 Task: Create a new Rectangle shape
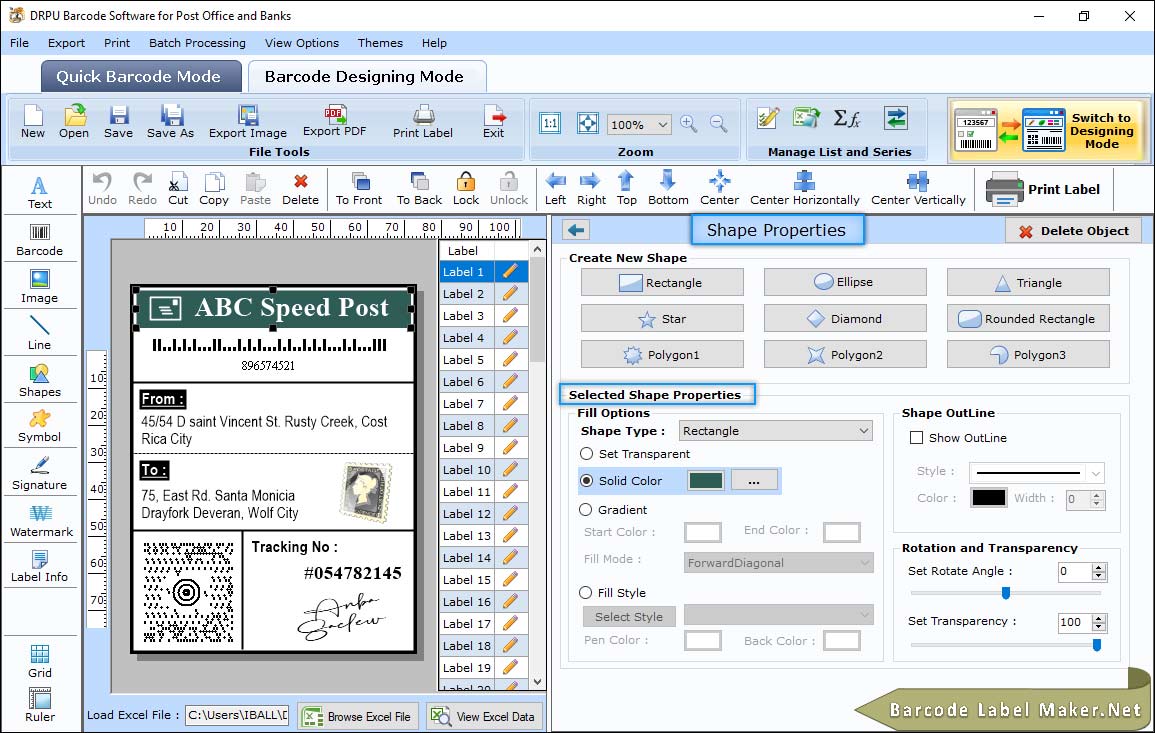(x=662, y=282)
